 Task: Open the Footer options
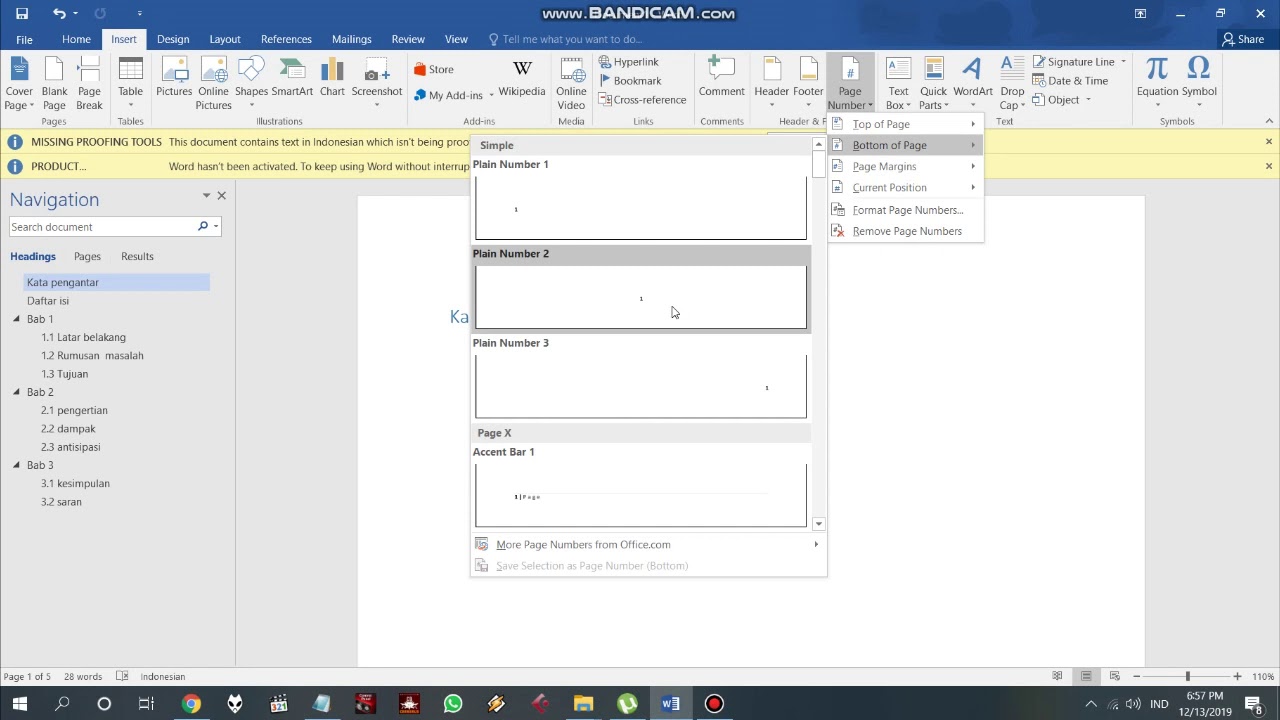click(808, 84)
